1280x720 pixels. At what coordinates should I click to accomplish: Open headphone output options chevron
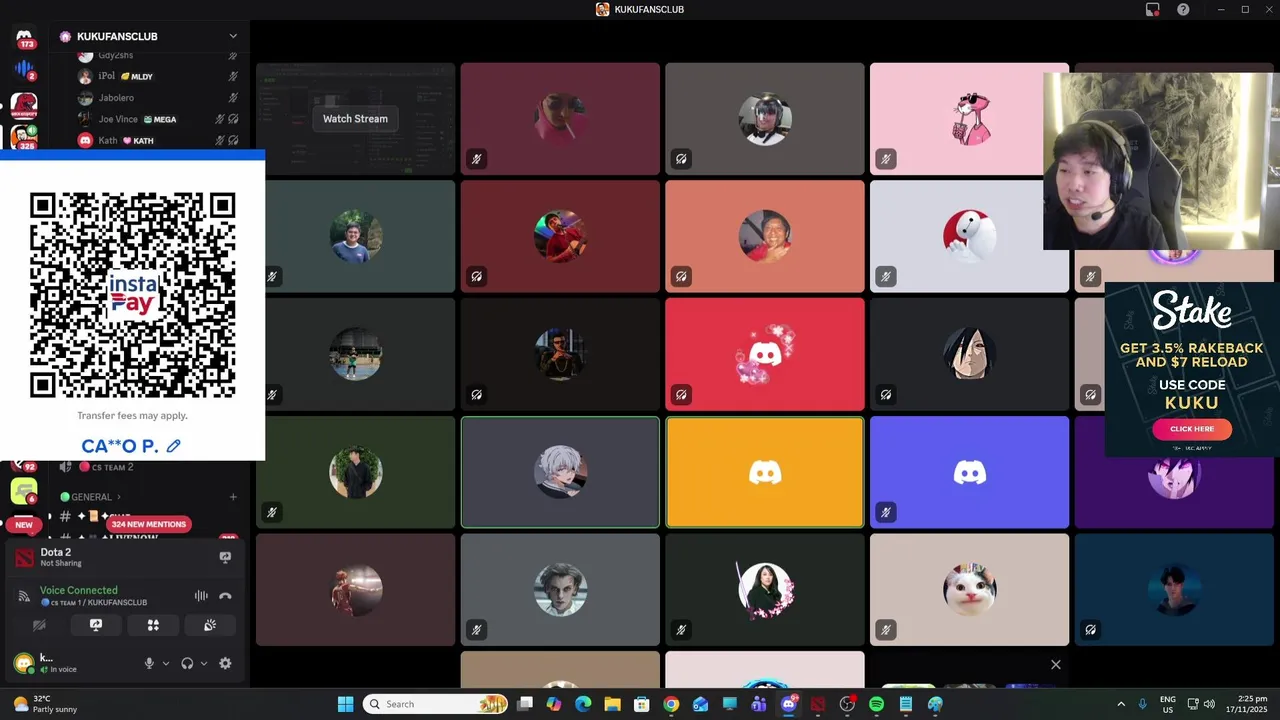click(204, 663)
